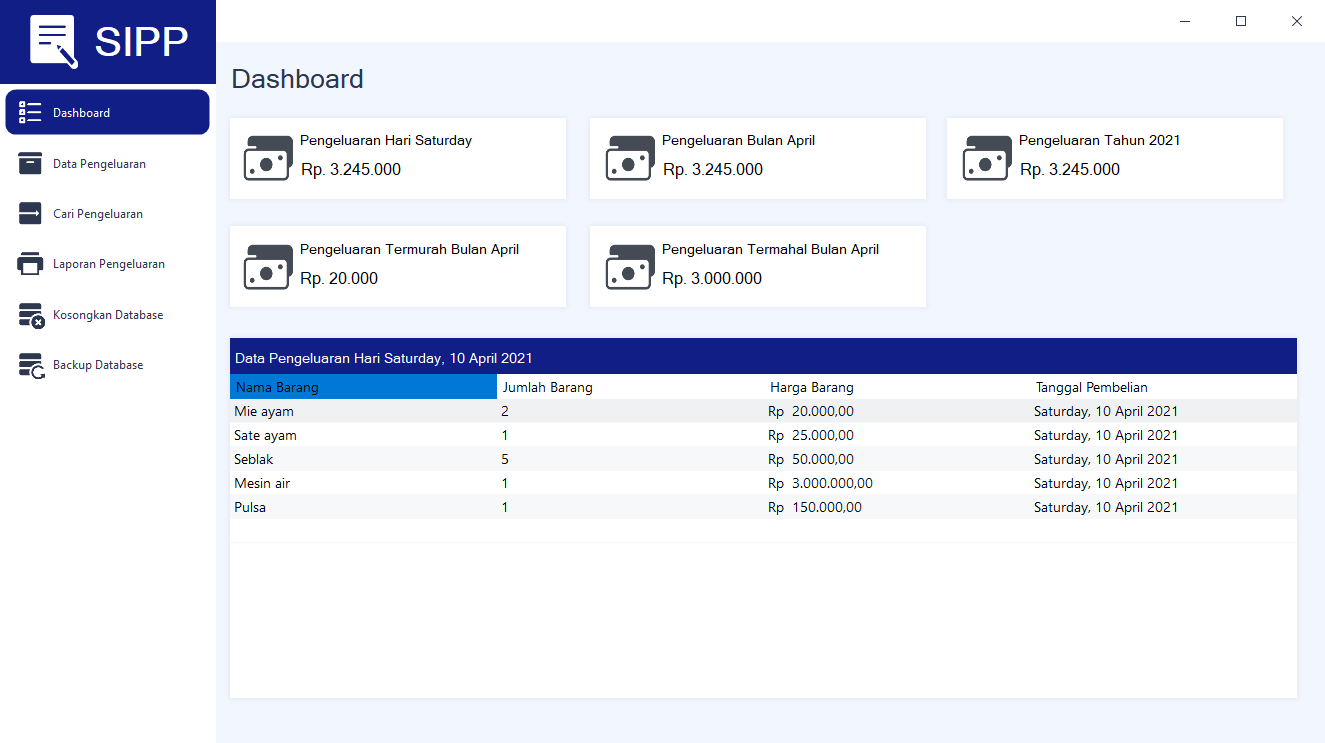1325x743 pixels.
Task: Click price Rp 25.000,00 for Sate ayam
Action: tap(811, 435)
